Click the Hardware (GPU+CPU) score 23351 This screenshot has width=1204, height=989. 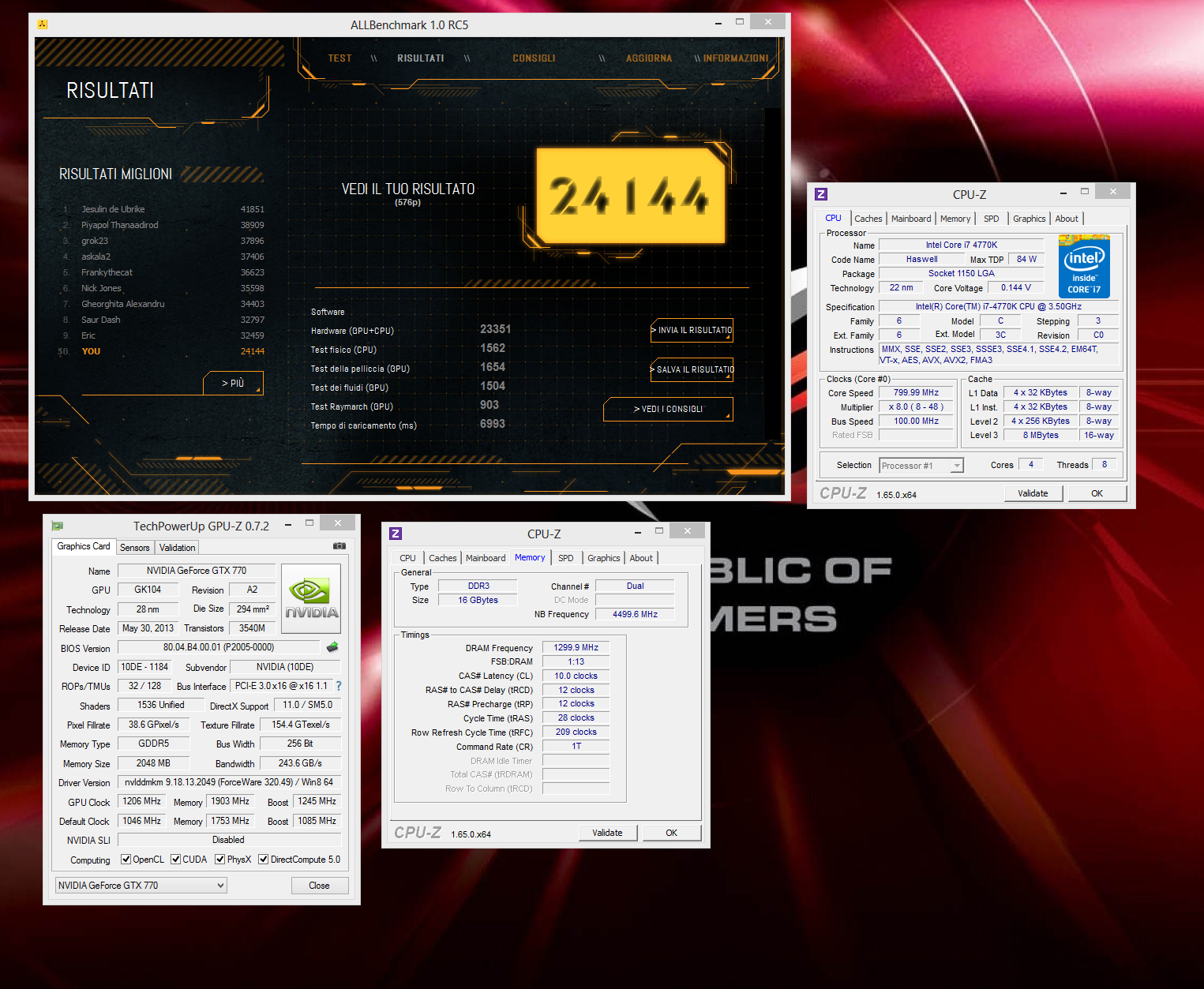point(496,329)
